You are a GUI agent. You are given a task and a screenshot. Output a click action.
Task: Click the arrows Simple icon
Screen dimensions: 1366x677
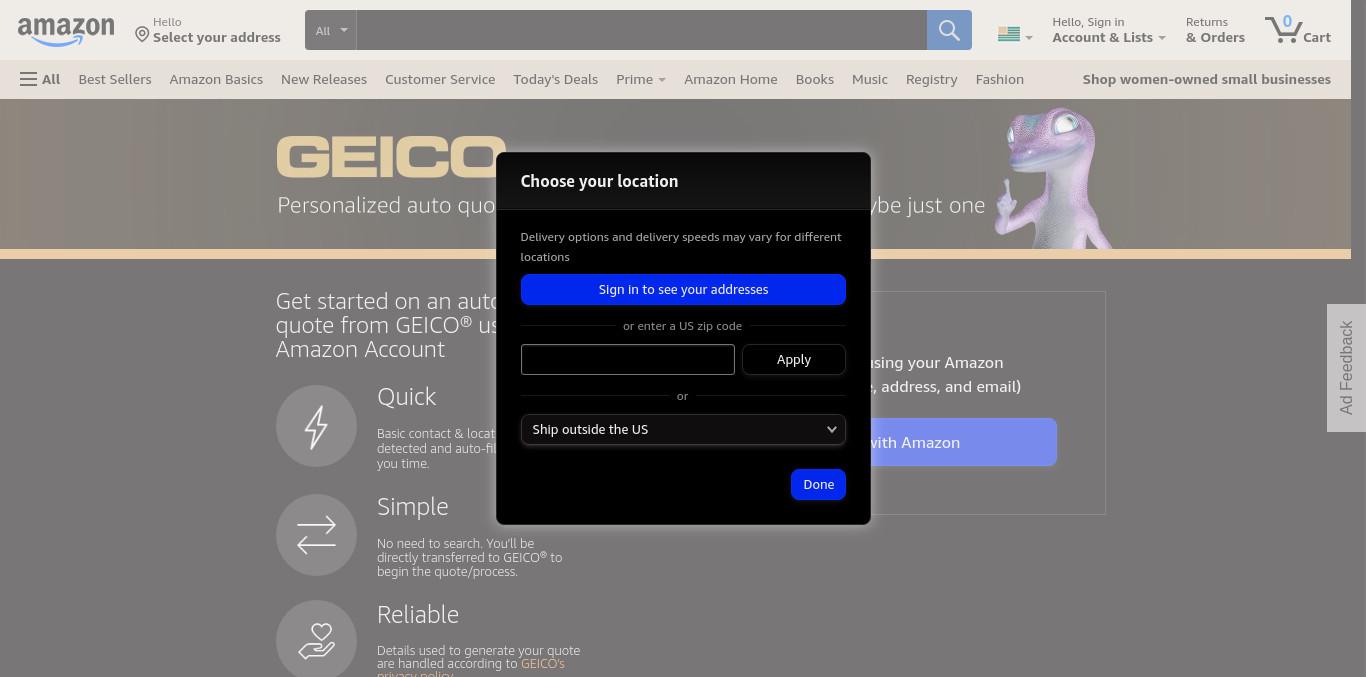pos(316,535)
